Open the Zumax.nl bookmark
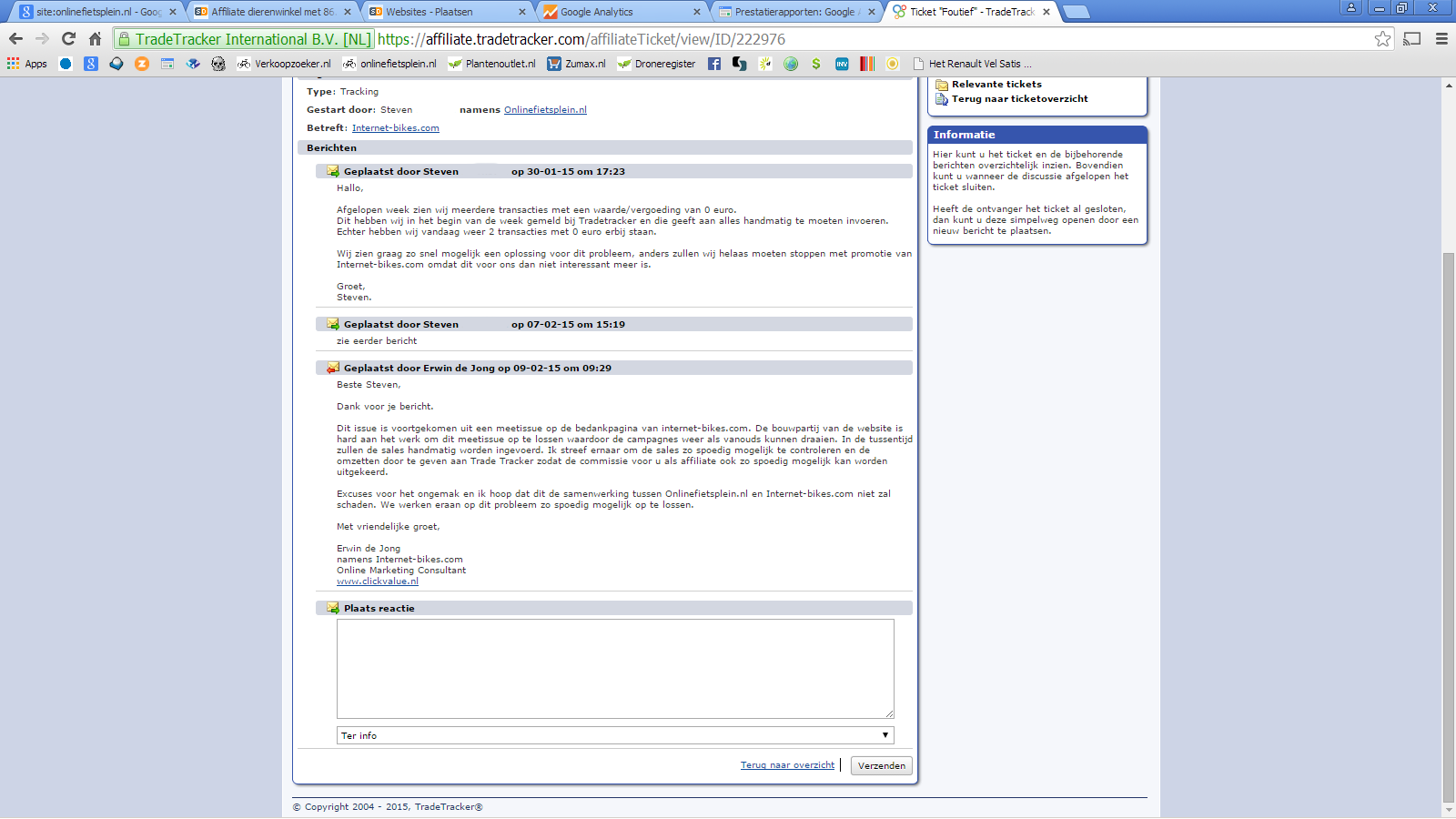 click(576, 64)
